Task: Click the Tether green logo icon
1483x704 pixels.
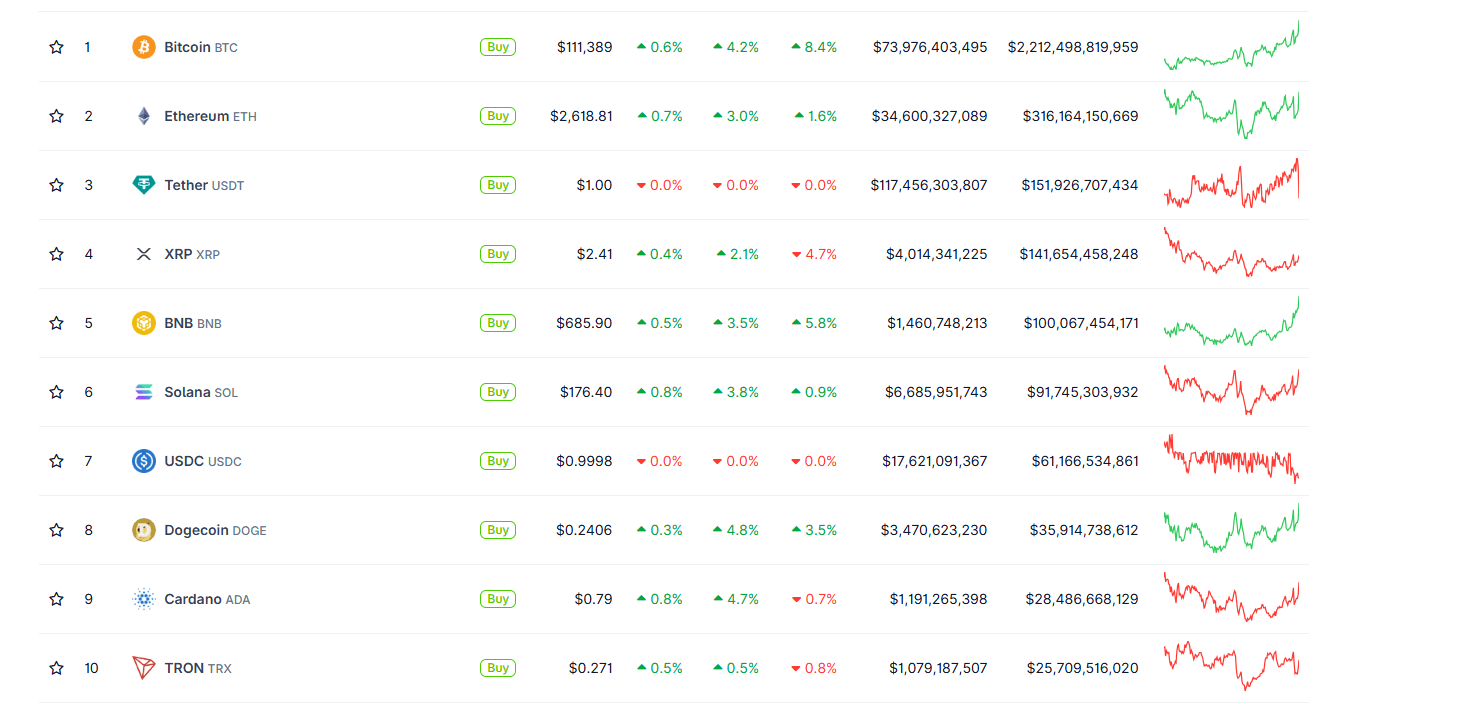Action: pyautogui.click(x=144, y=185)
